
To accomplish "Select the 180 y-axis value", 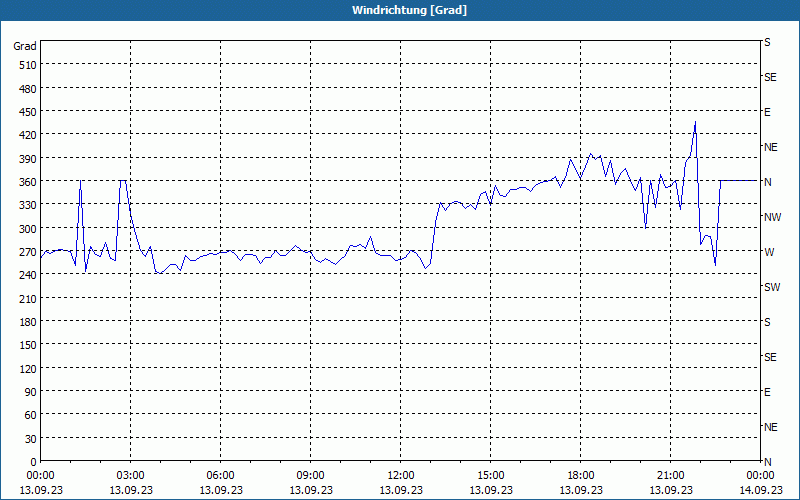I will [x=28, y=322].
